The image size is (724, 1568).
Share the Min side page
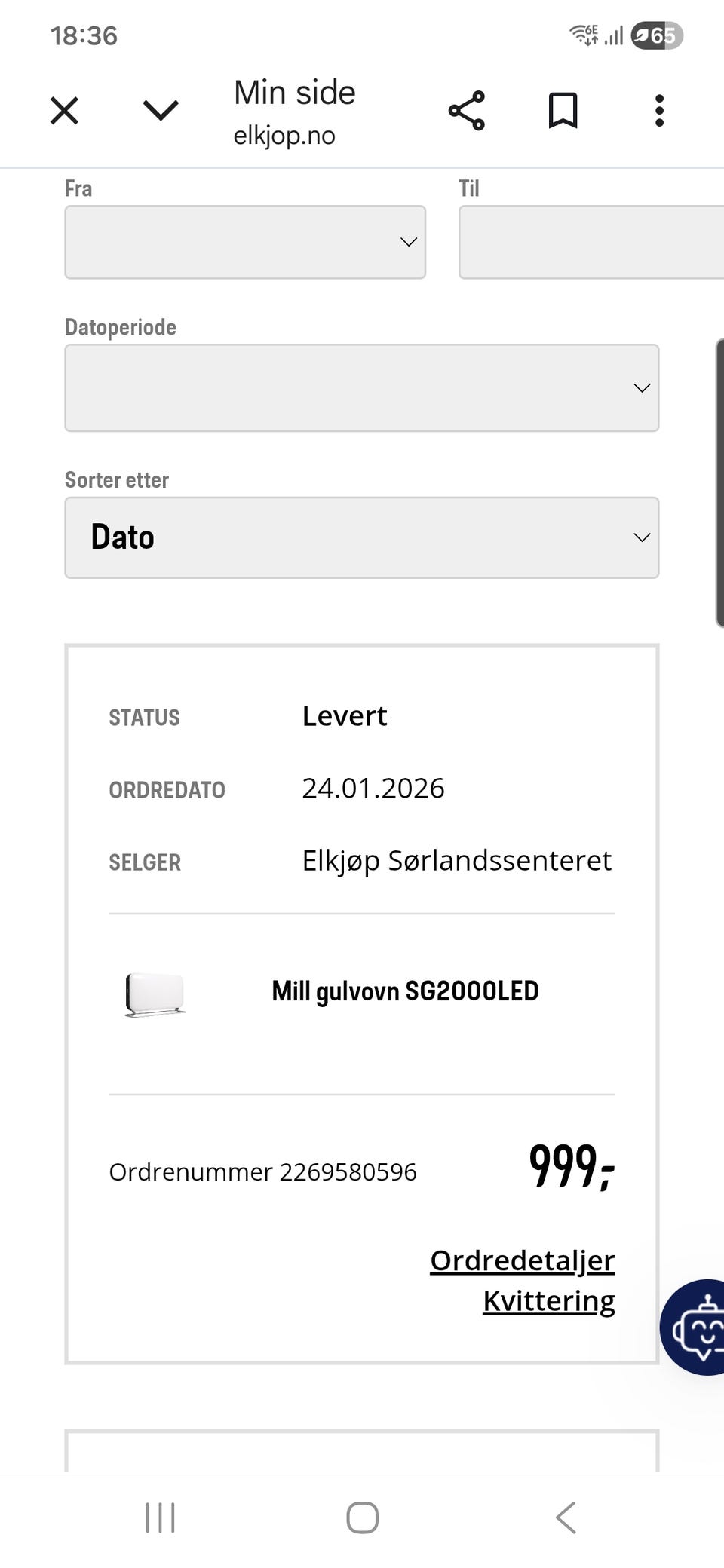tap(467, 111)
